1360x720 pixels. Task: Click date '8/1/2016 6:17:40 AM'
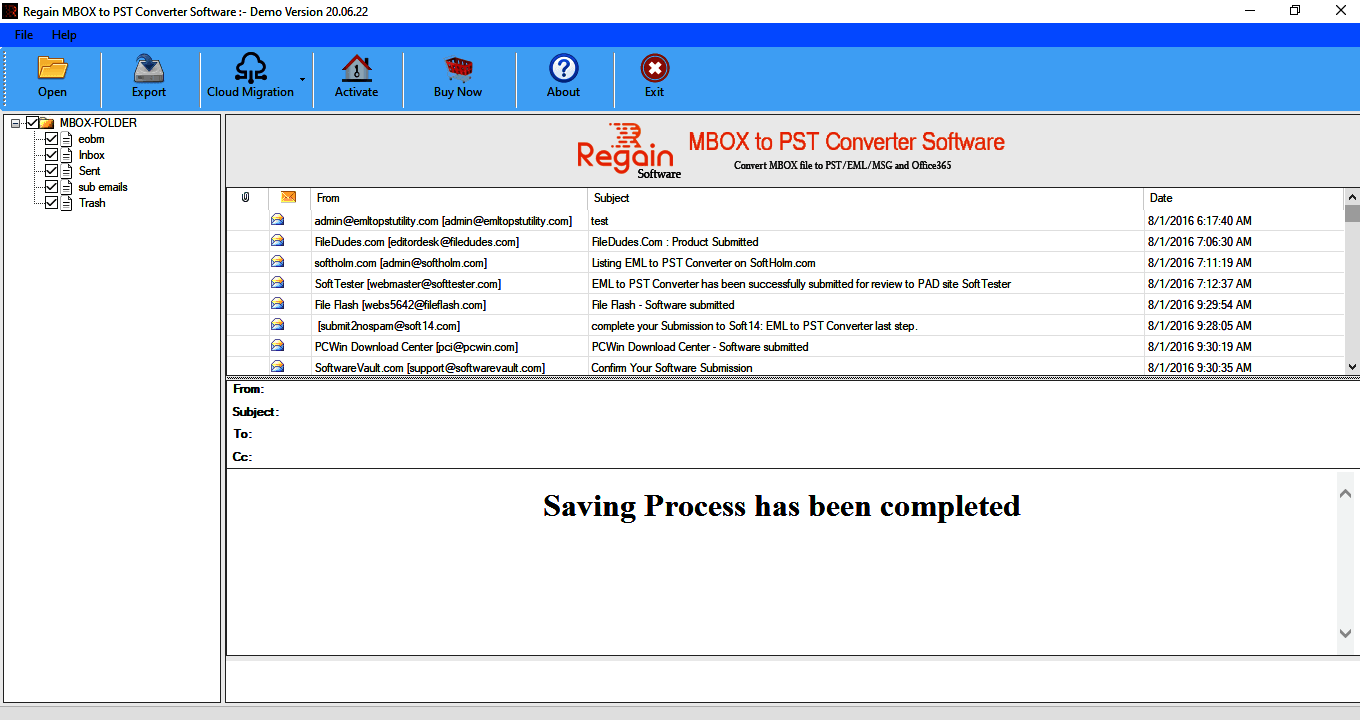(x=1200, y=221)
